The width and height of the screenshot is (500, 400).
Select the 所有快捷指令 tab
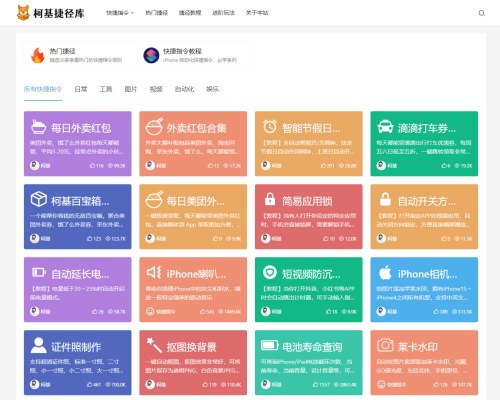coord(43,89)
